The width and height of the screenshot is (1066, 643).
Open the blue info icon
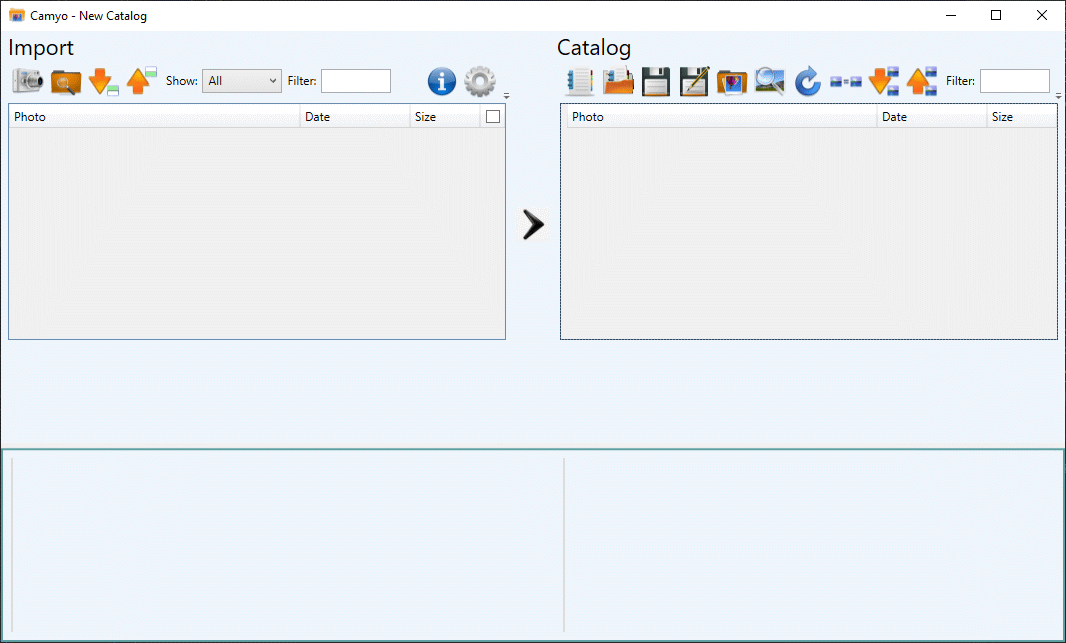(442, 82)
